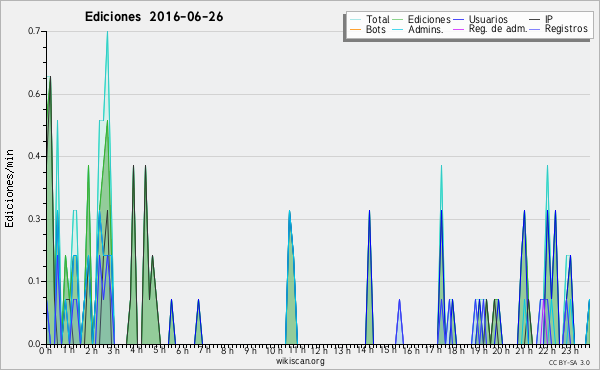Click the '0 h' x-axis label

coord(45,351)
